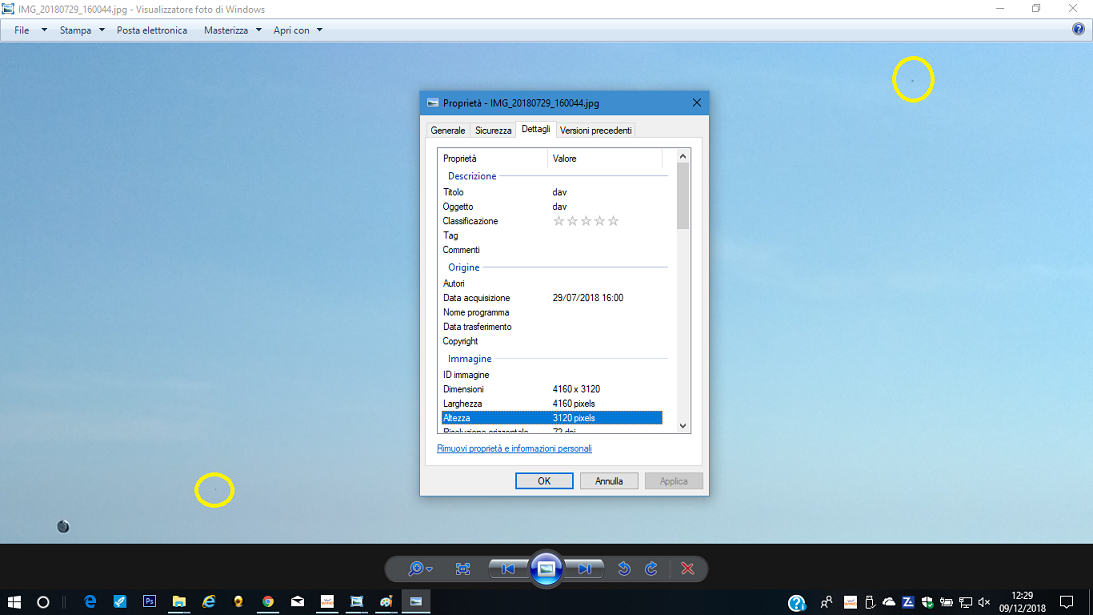Click the fit to window icon
The width and height of the screenshot is (1093, 615).
coord(463,569)
